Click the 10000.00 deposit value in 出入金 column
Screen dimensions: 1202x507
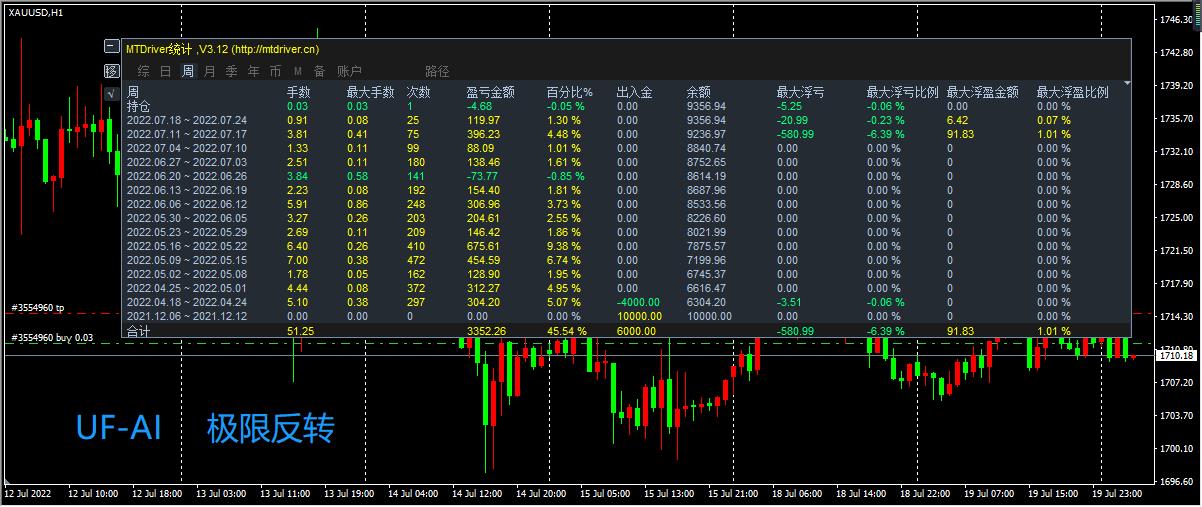638,315
